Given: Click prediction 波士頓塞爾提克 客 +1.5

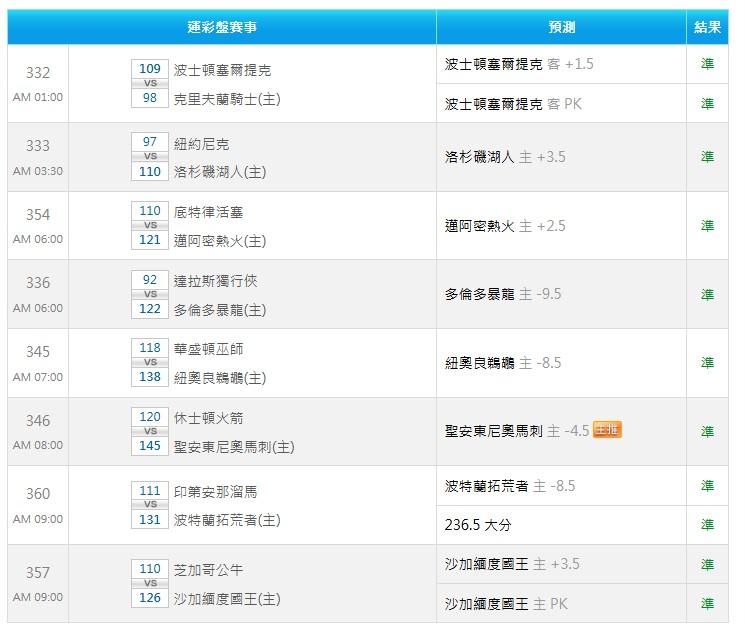Looking at the screenshot, I should click(519, 64).
